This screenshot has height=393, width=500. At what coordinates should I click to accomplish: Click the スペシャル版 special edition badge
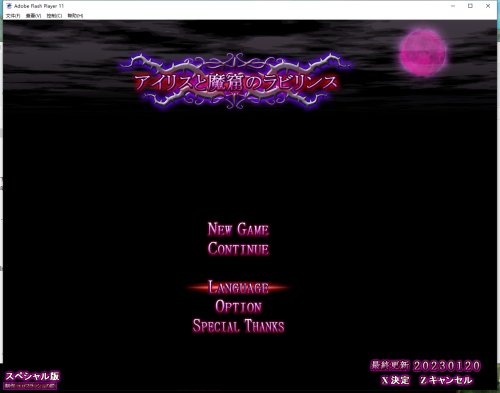point(32,376)
